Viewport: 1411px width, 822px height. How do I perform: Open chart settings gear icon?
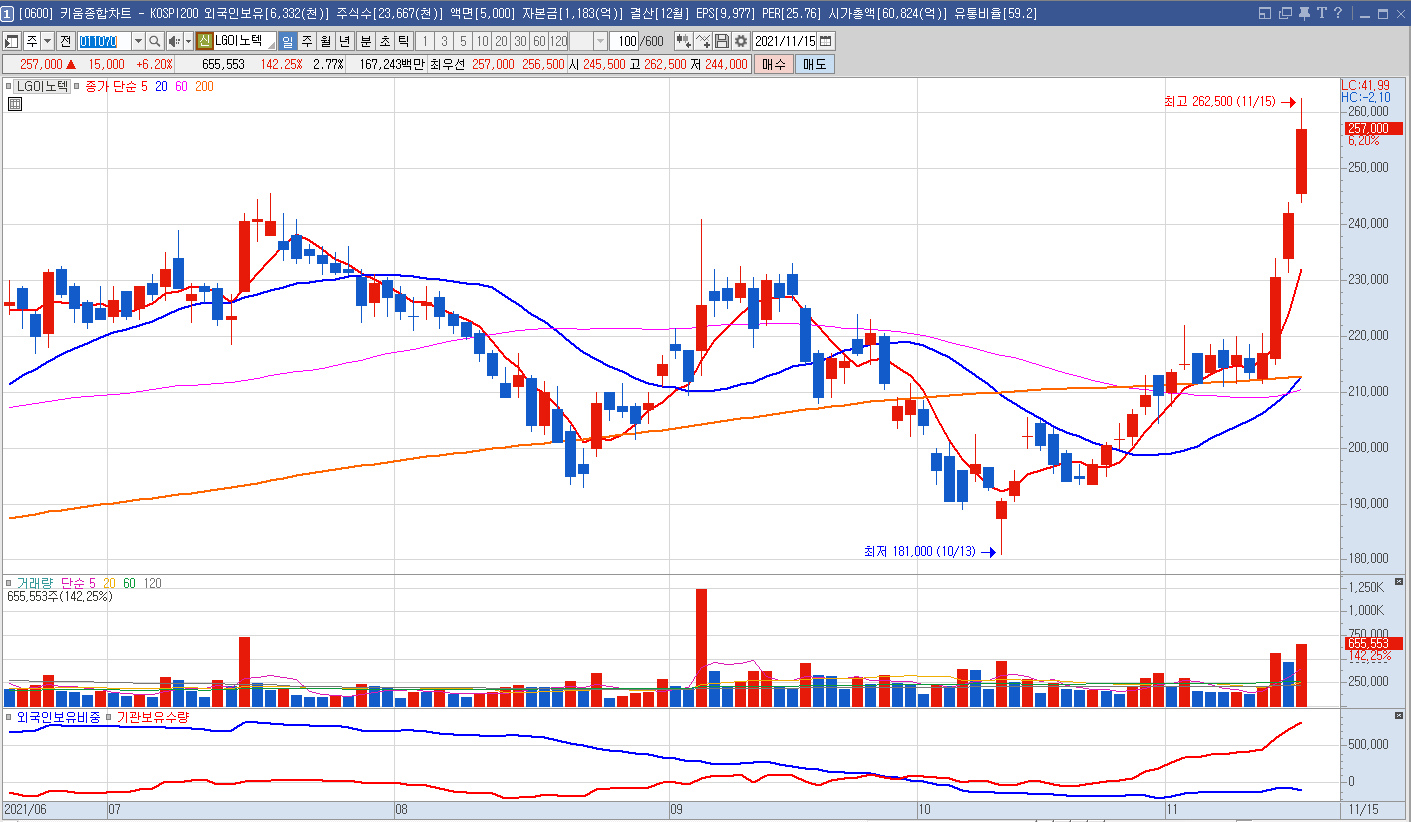741,41
